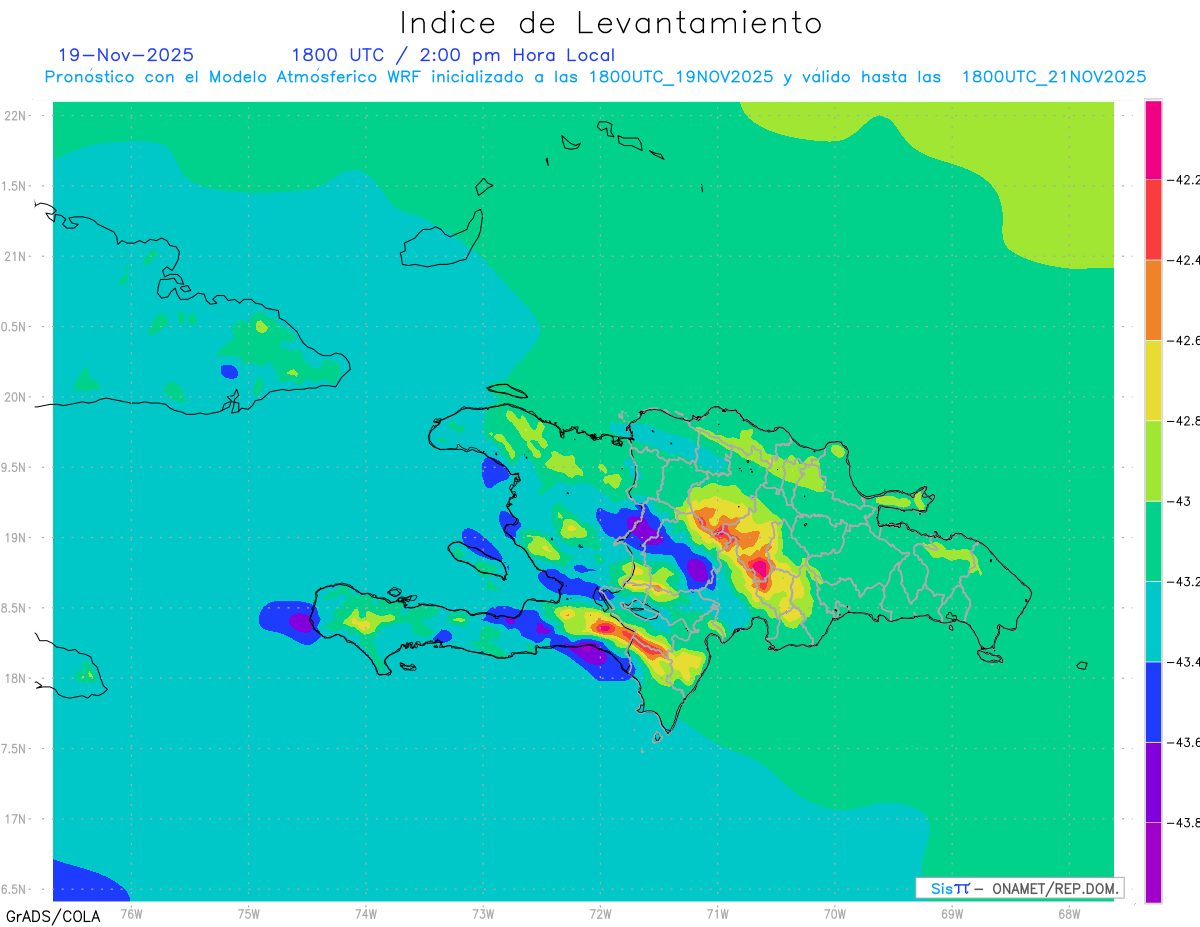Image resolution: width=1200 pixels, height=927 pixels.
Task: Click the title "Indice de Levantamiento"
Action: coord(611,22)
